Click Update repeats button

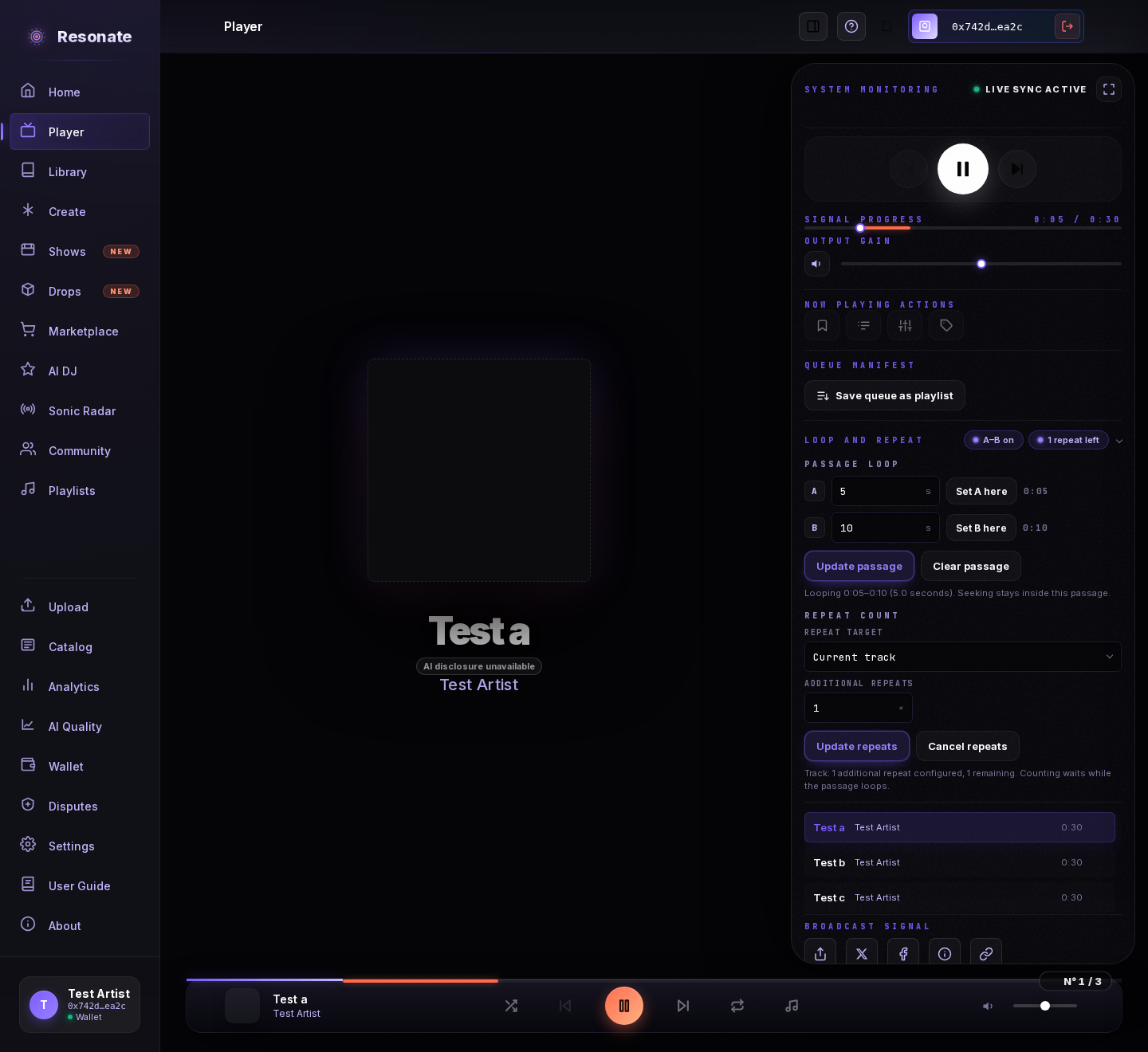pos(857,746)
